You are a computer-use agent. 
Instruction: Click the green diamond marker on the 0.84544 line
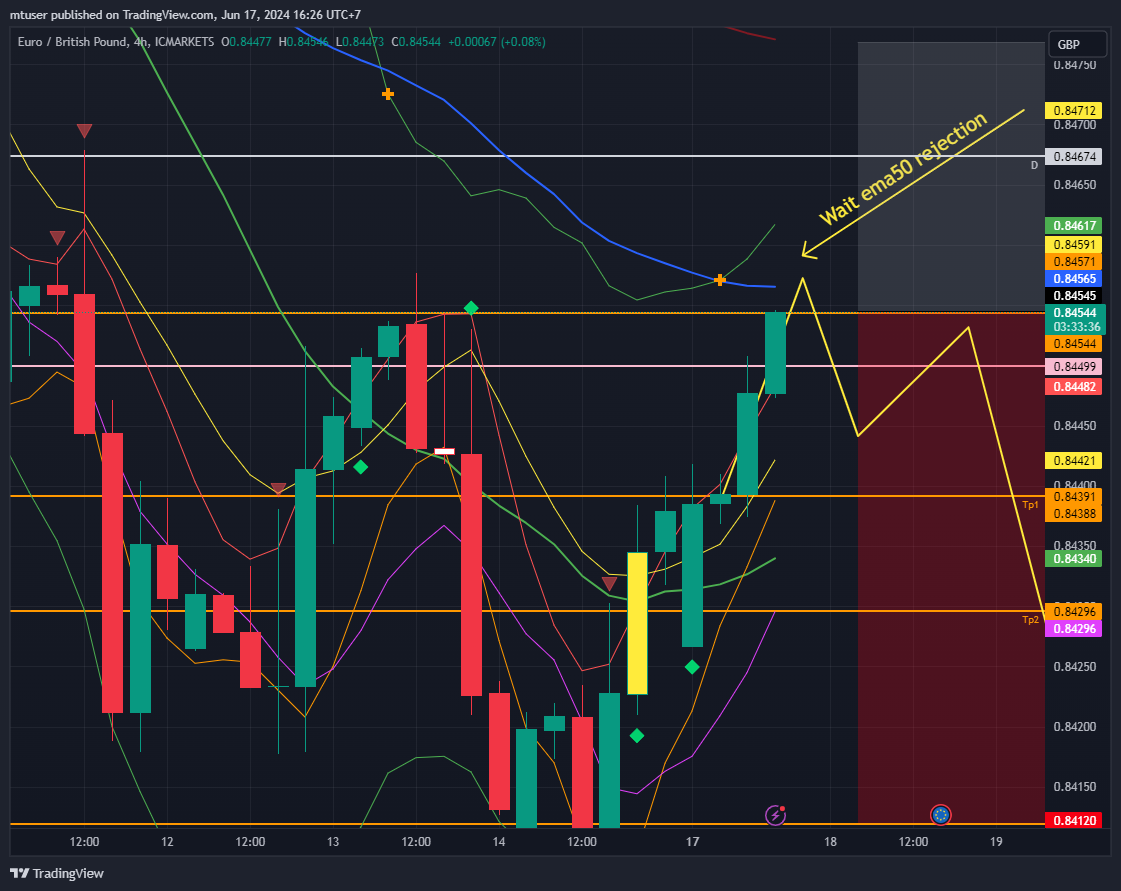(x=471, y=307)
